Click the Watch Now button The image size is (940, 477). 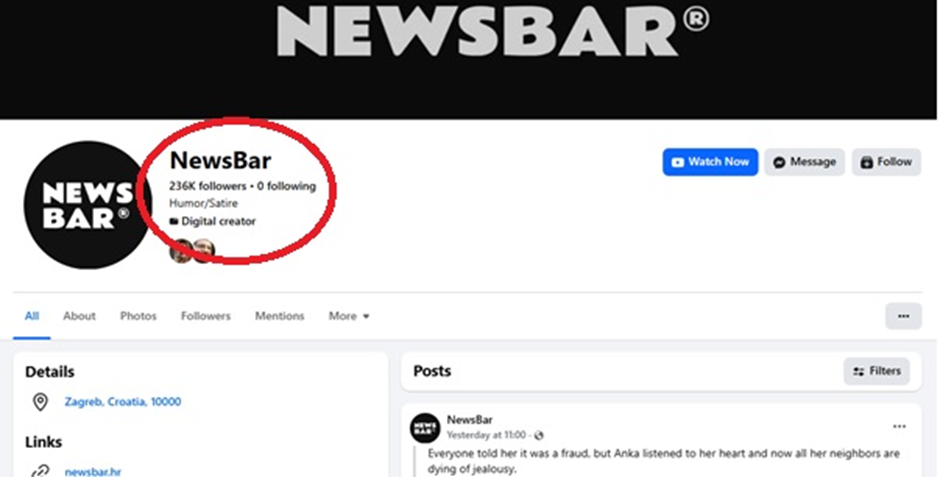point(710,162)
